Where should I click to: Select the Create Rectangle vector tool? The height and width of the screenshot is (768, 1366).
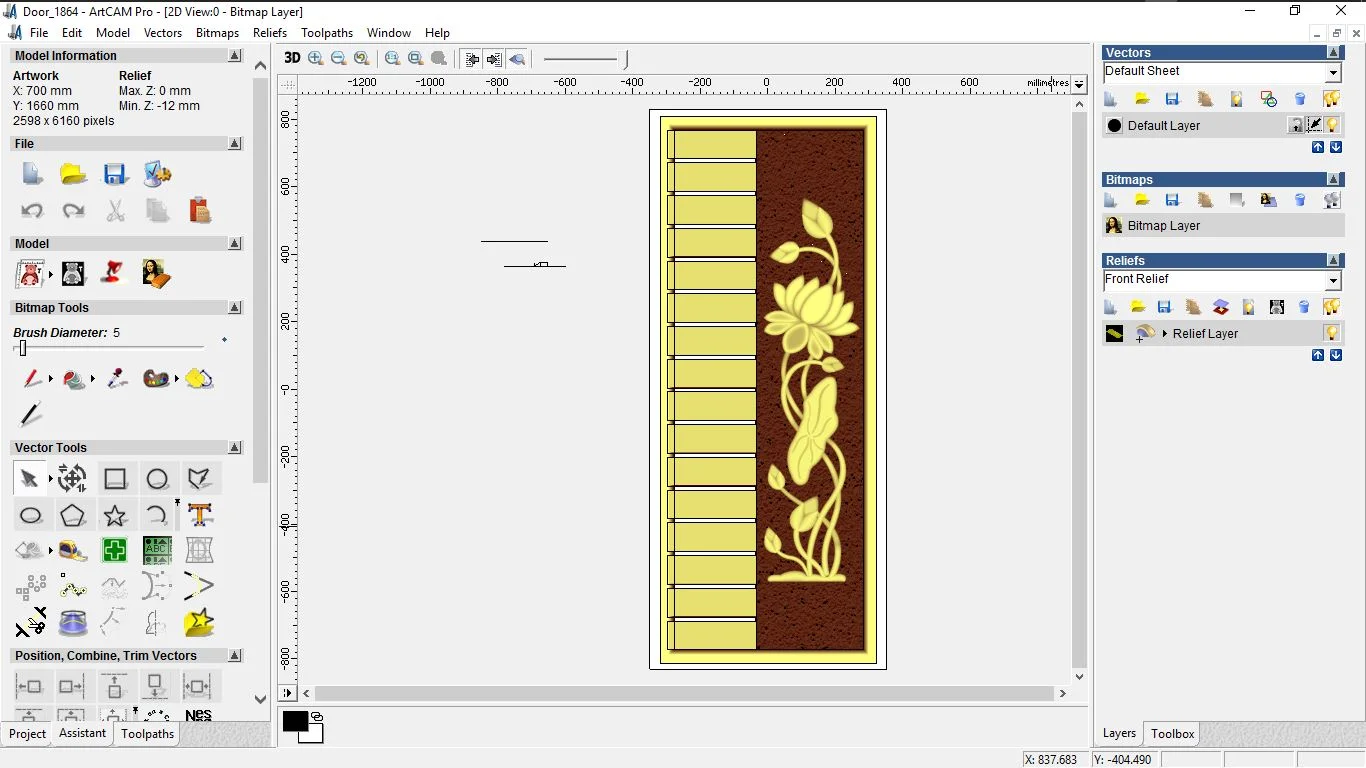coord(115,479)
